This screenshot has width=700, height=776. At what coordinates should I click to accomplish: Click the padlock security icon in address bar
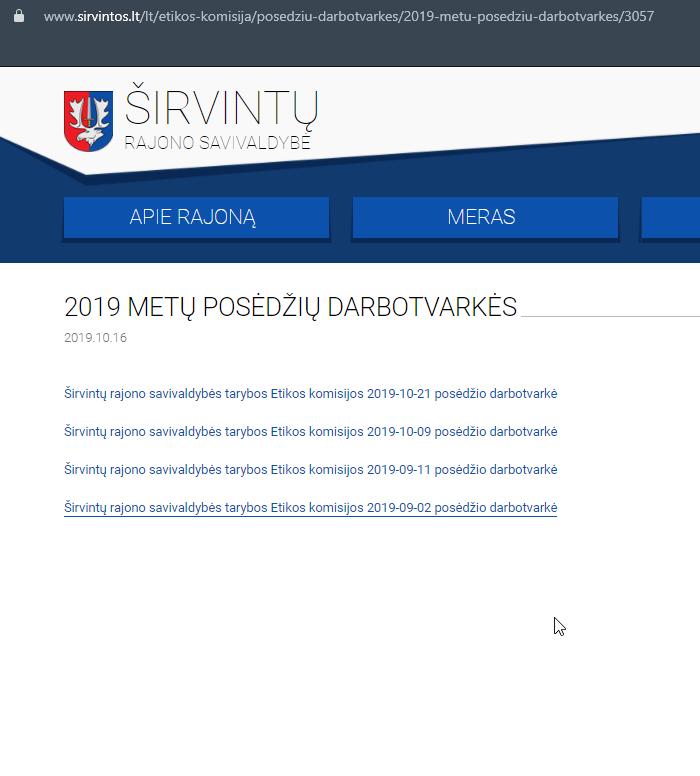(18, 17)
